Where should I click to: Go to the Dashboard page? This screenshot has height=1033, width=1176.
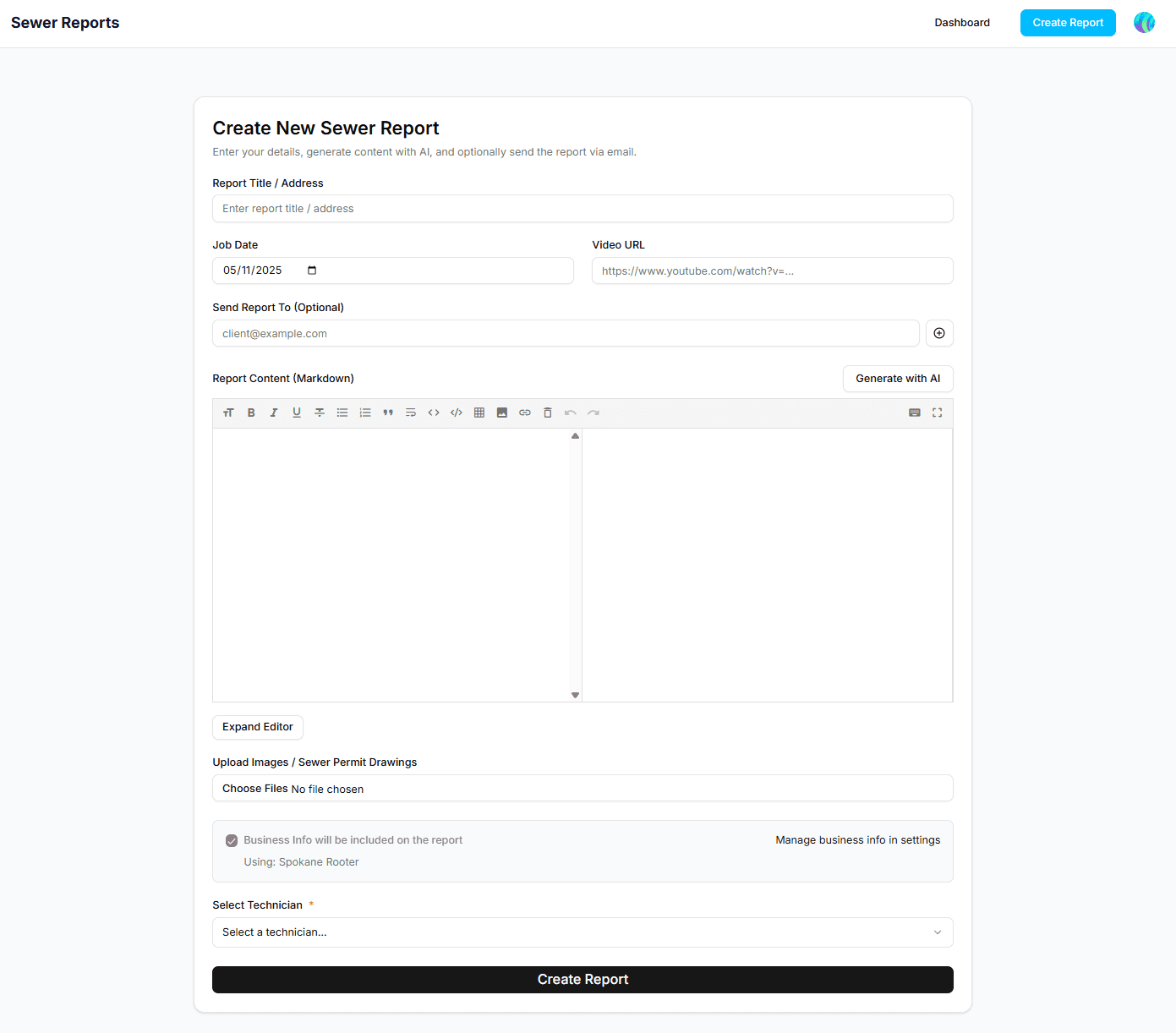962,23
